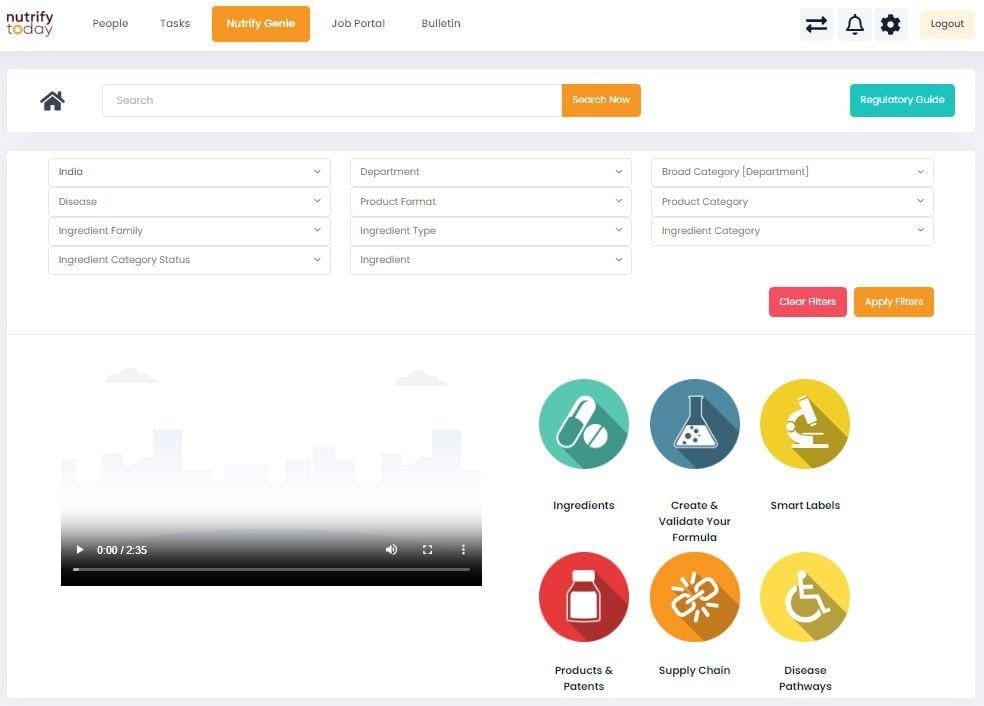
Task: Play the intro video
Action: [80, 550]
